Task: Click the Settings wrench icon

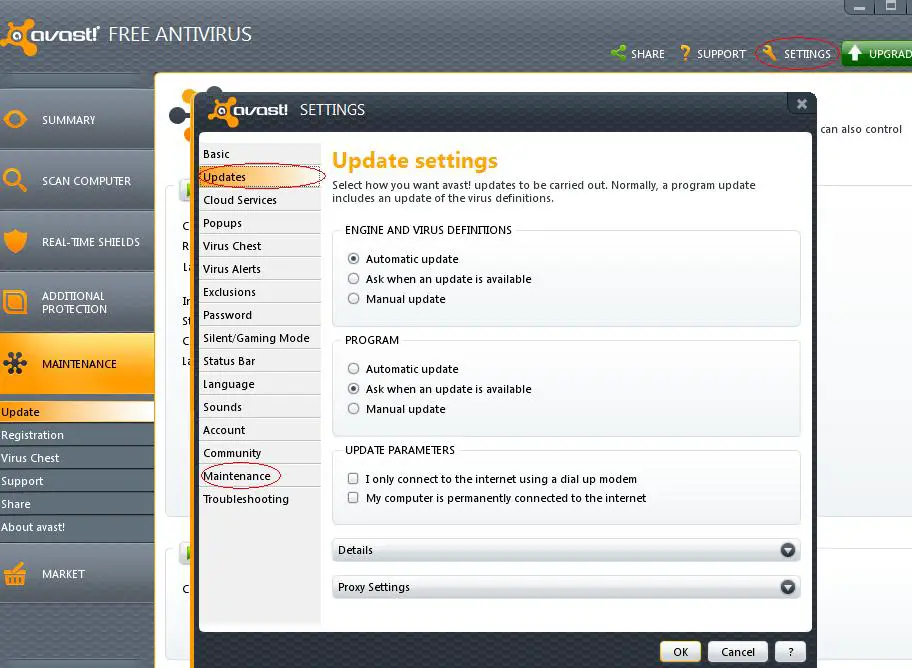Action: (769, 52)
